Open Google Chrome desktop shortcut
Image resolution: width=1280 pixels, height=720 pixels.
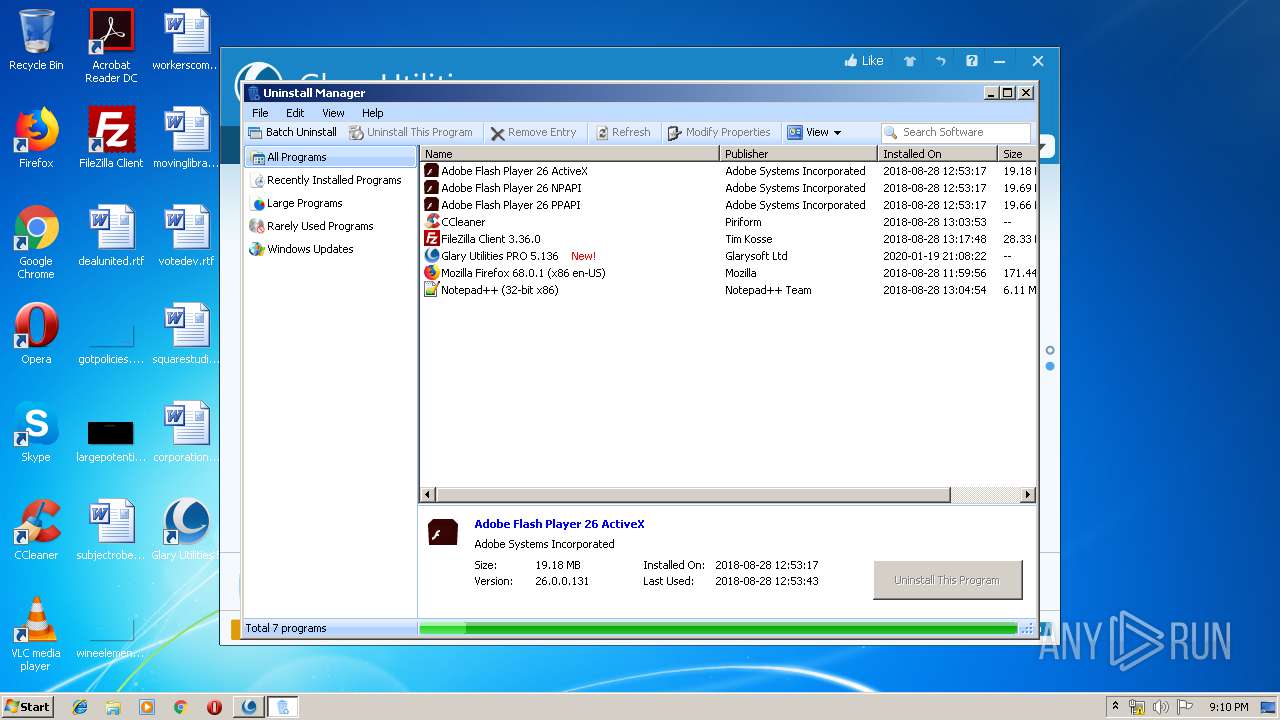36,242
